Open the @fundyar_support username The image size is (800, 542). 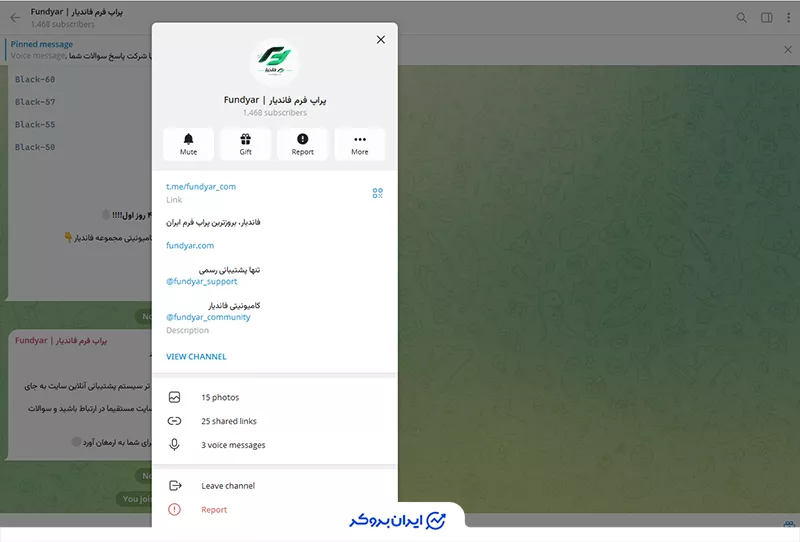(x=202, y=281)
